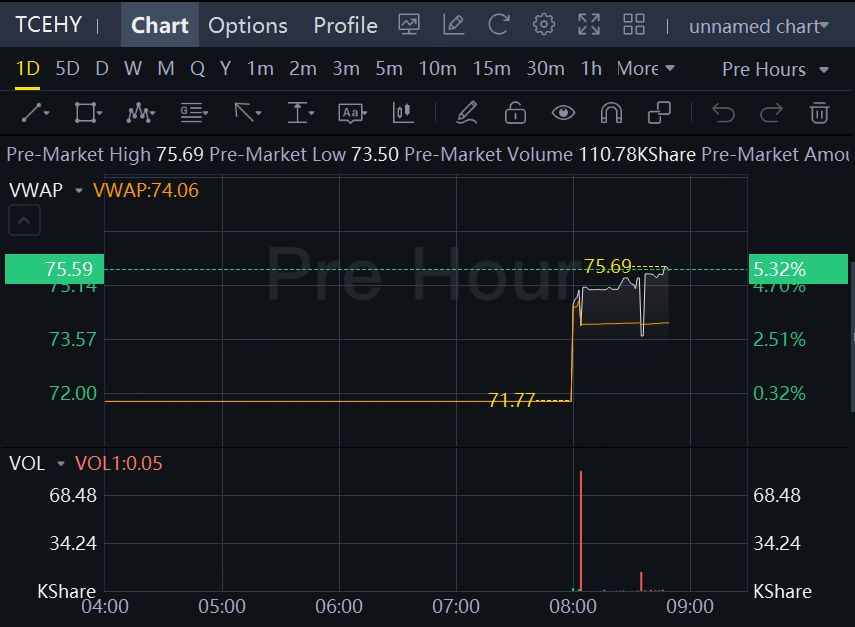Switch to the Profile tab
Image resolution: width=855 pixels, height=627 pixels.
(x=345, y=25)
